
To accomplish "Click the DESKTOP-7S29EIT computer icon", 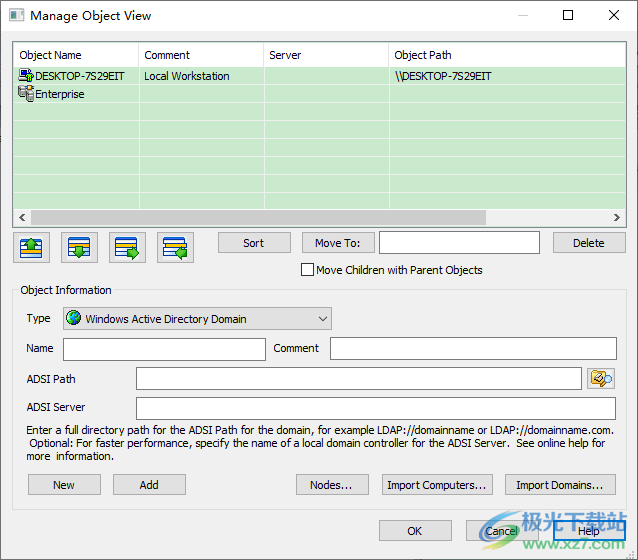I will pyautogui.click(x=26, y=76).
